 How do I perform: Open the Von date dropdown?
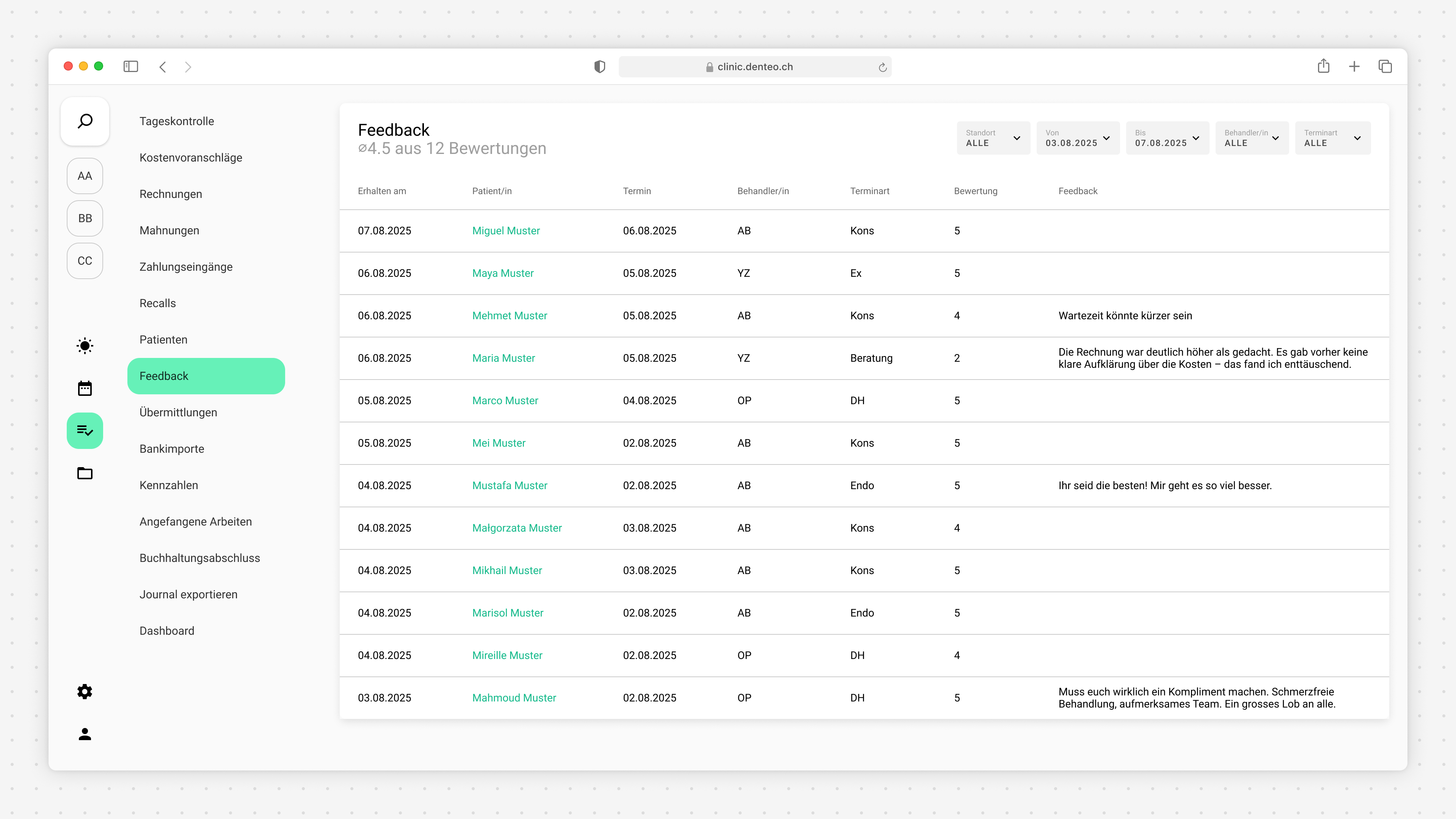coord(1077,138)
